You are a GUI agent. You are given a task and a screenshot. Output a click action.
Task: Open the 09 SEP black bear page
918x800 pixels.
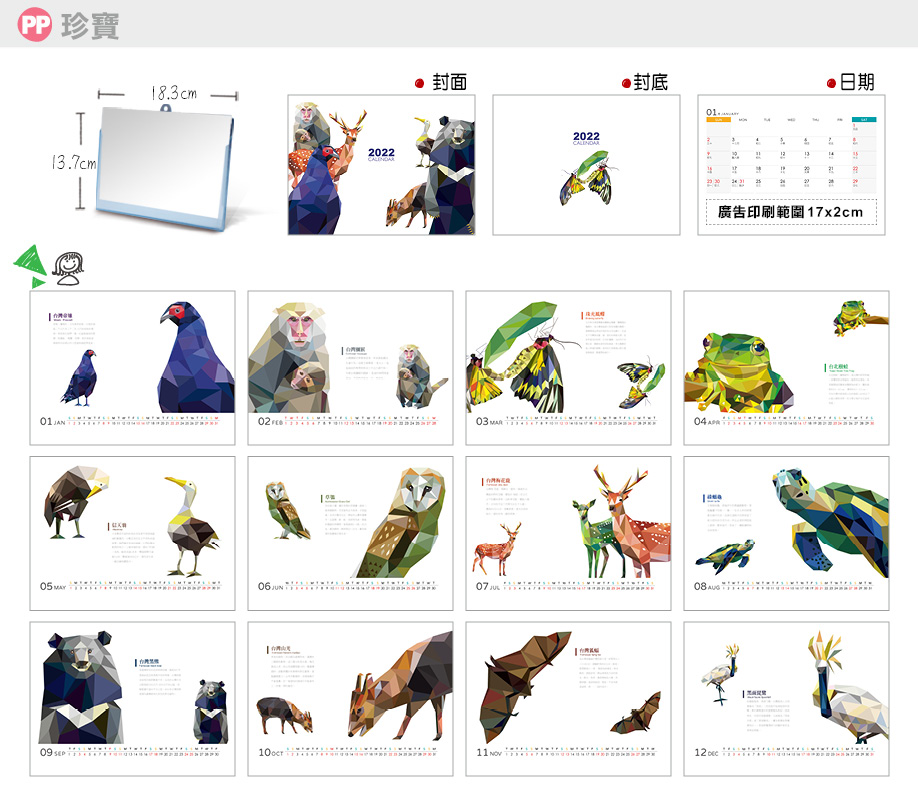(x=132, y=698)
